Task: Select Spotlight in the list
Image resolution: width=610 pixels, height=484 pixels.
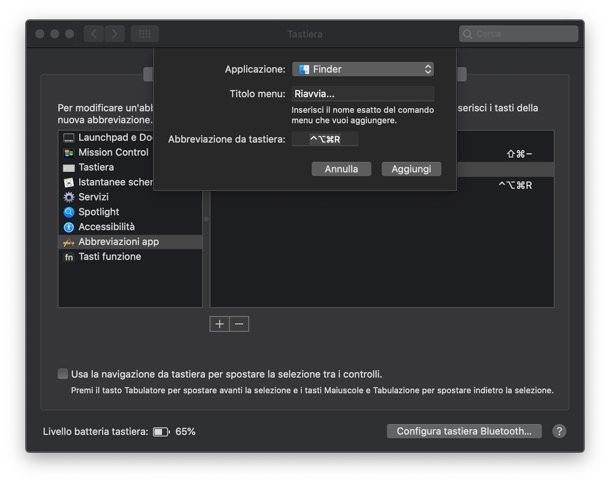Action: [130, 212]
